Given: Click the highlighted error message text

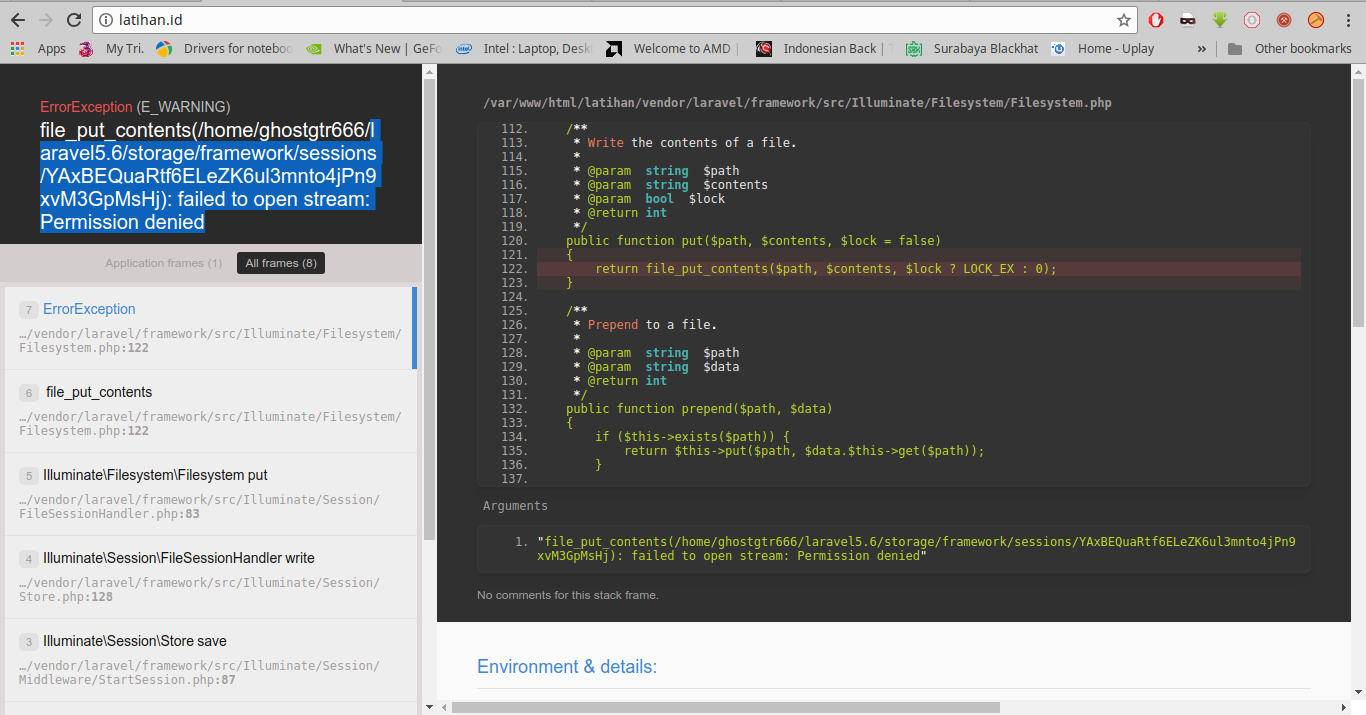Looking at the screenshot, I should point(209,176).
